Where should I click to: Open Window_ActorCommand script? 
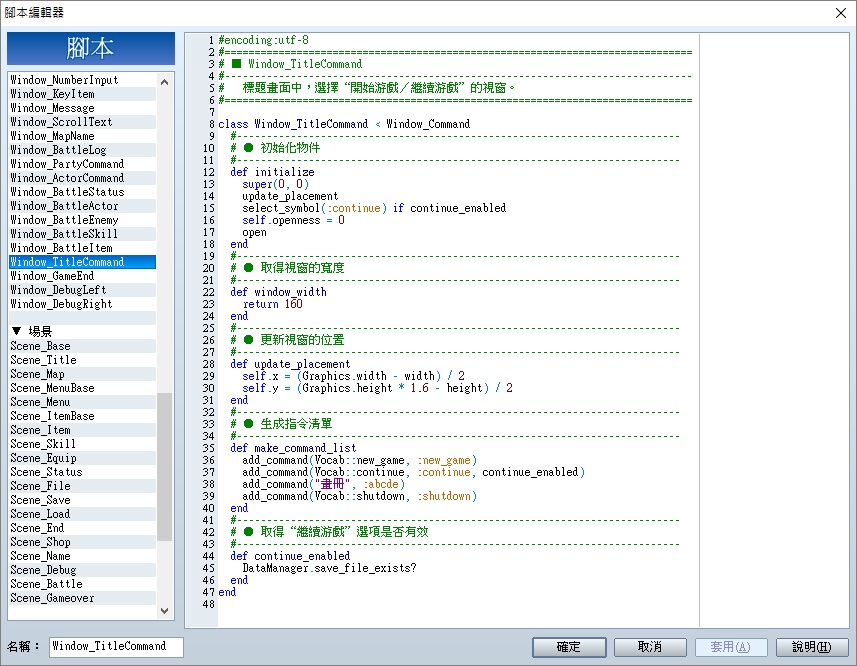(x=82, y=178)
